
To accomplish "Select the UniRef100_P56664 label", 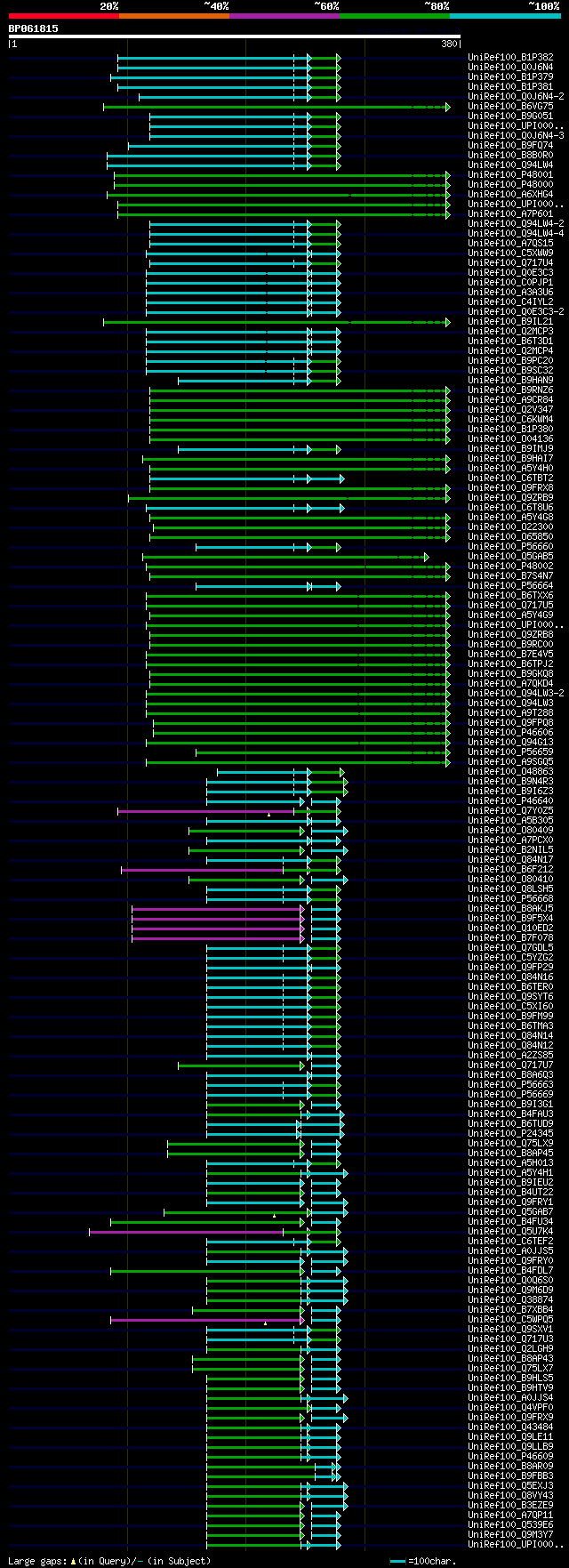I will pos(510,586).
